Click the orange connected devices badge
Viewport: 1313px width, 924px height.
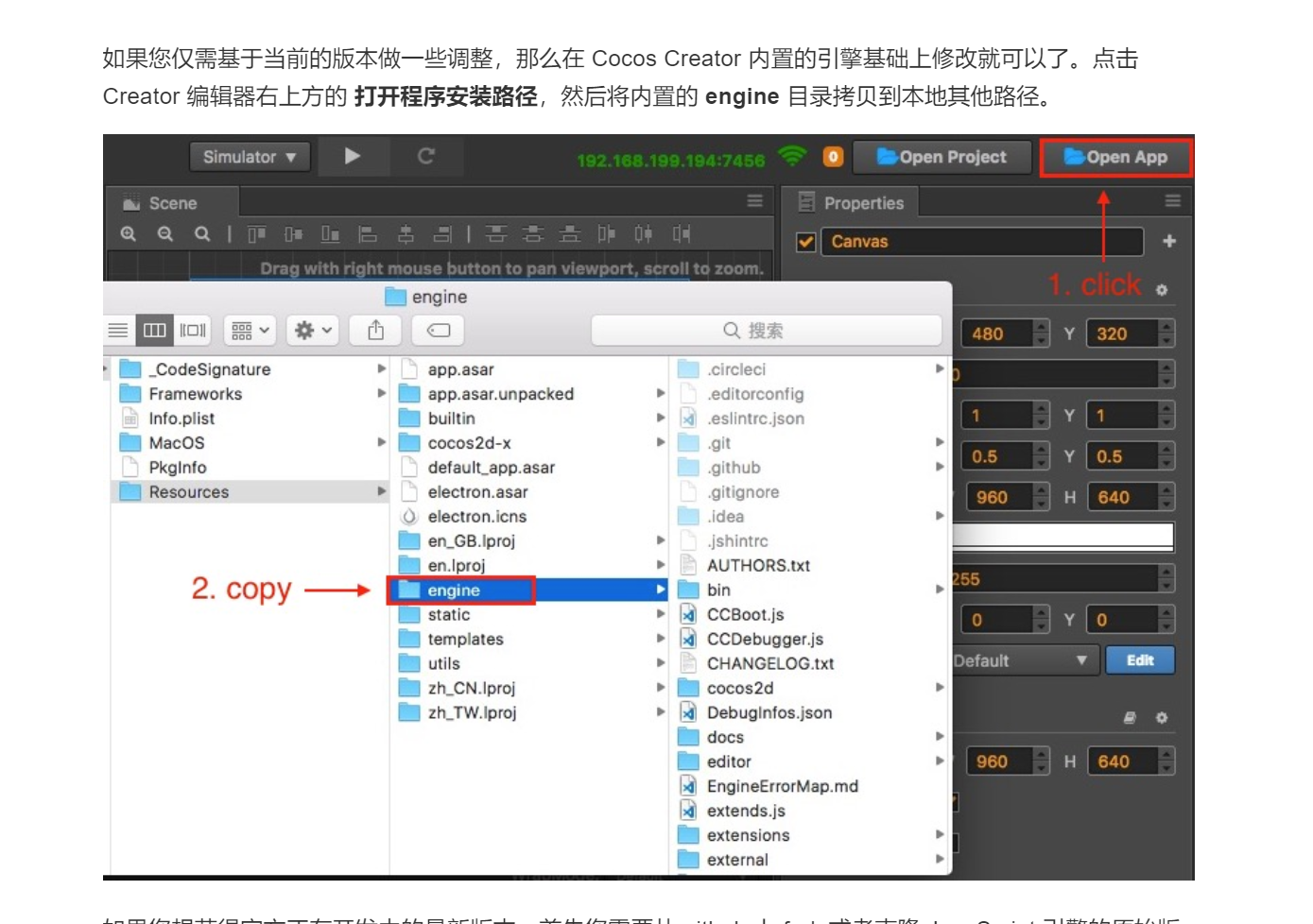tap(833, 157)
